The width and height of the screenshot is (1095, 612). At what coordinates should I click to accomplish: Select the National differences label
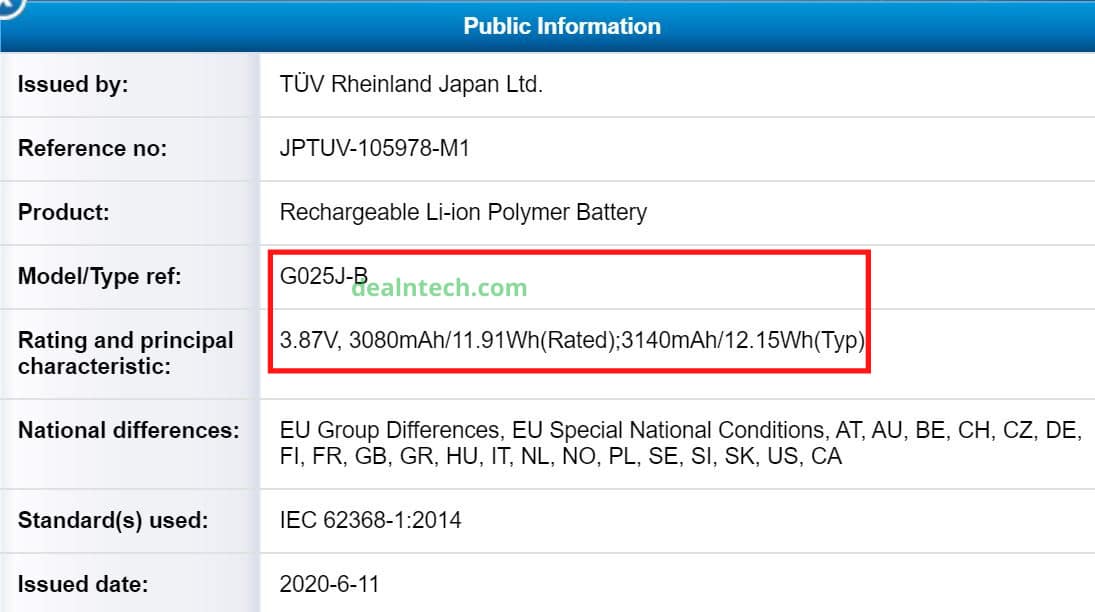coord(128,430)
